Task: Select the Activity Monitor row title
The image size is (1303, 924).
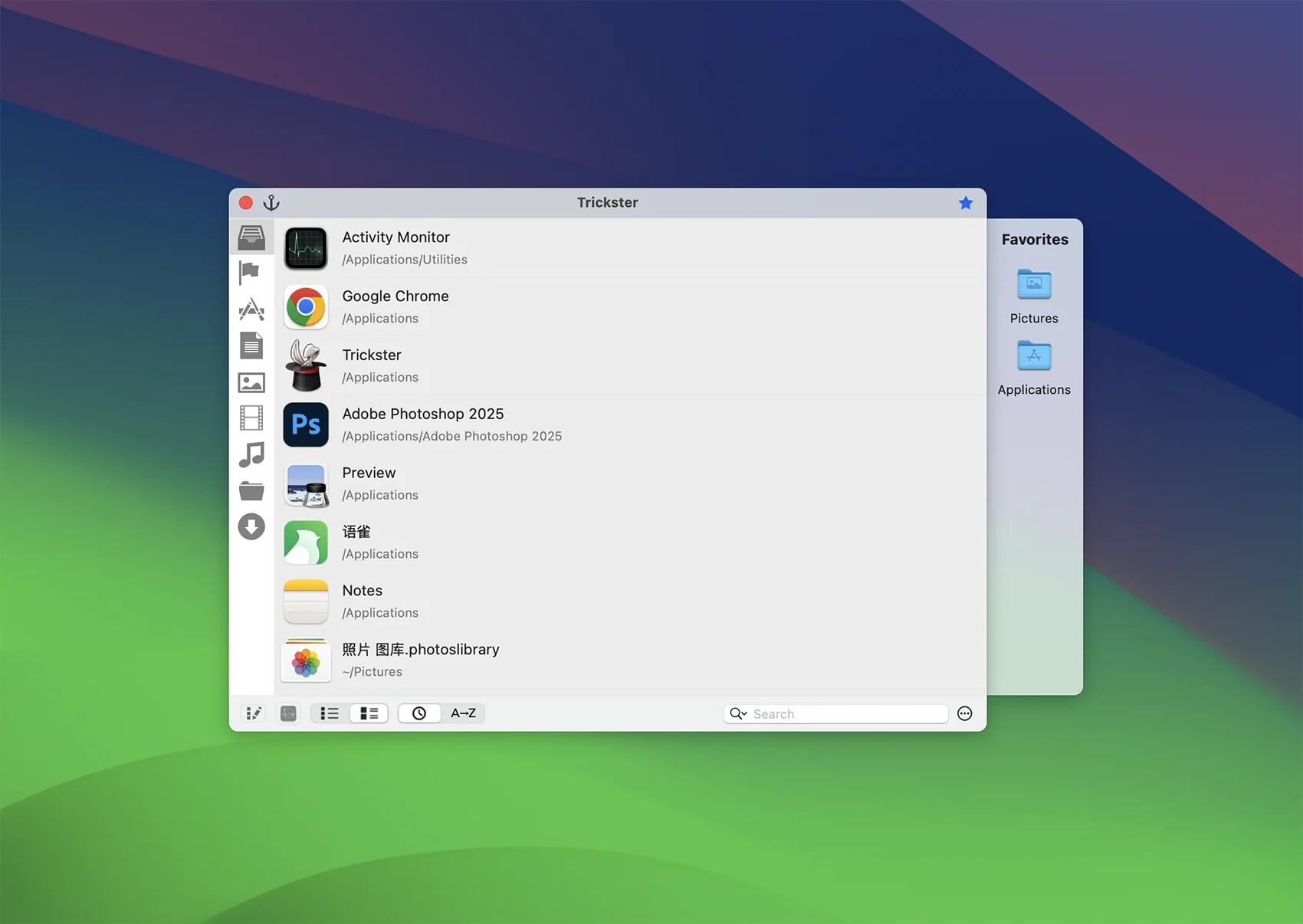Action: [x=395, y=238]
